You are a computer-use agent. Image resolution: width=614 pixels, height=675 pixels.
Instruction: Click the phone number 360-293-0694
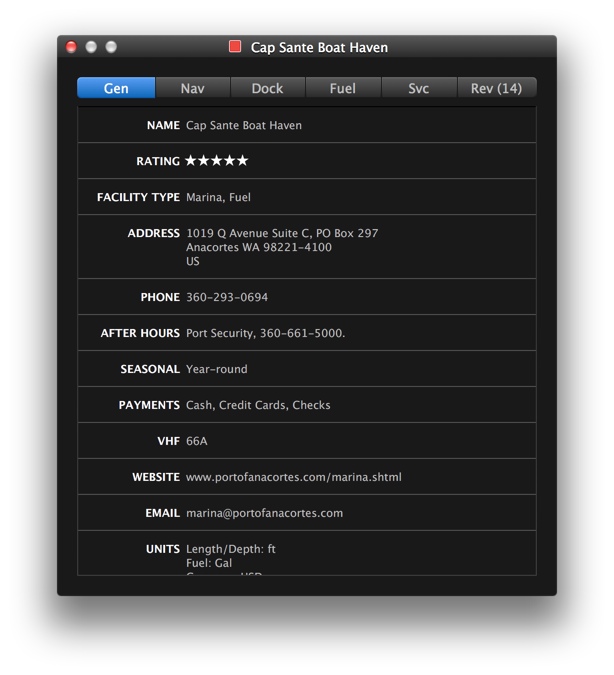tap(227, 297)
